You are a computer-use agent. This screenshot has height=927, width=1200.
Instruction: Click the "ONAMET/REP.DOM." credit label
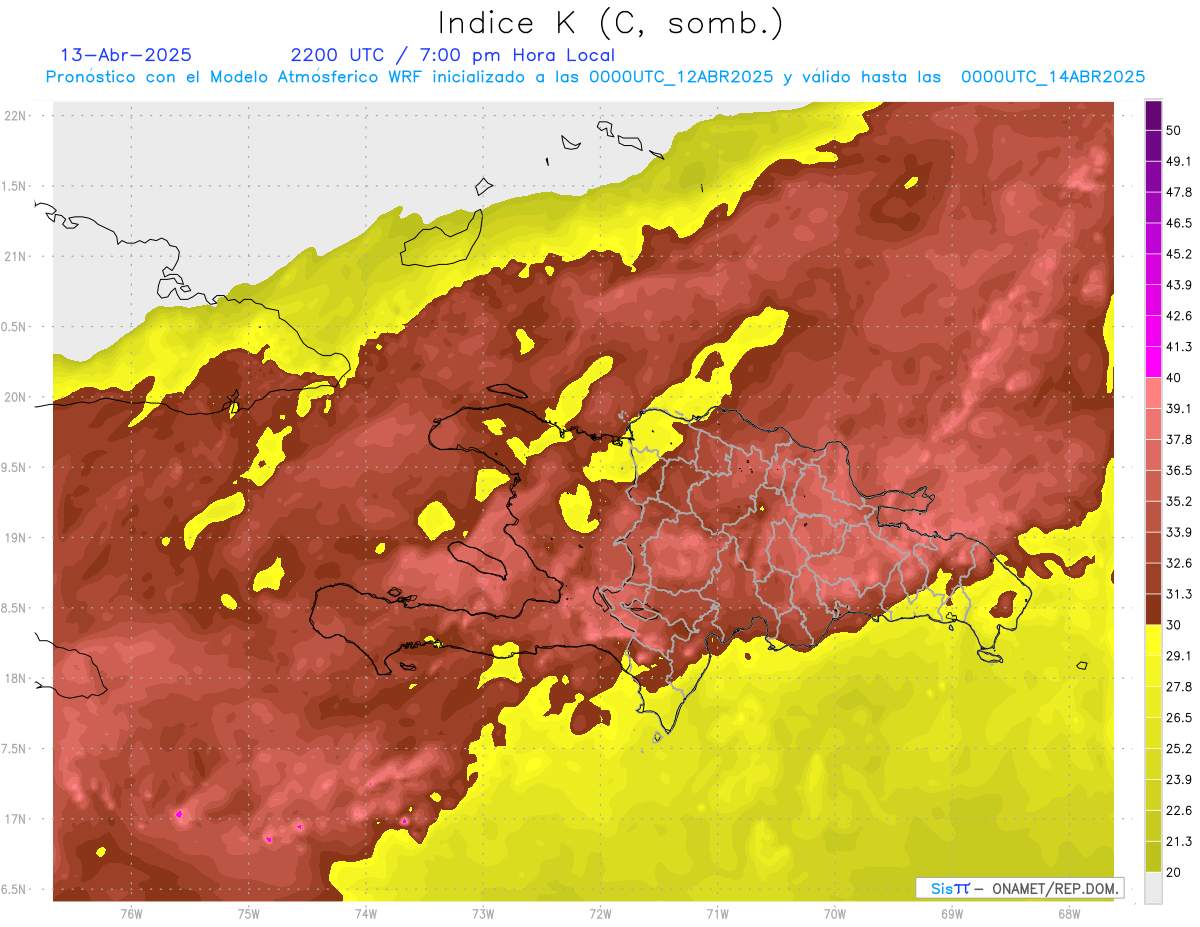click(1055, 888)
